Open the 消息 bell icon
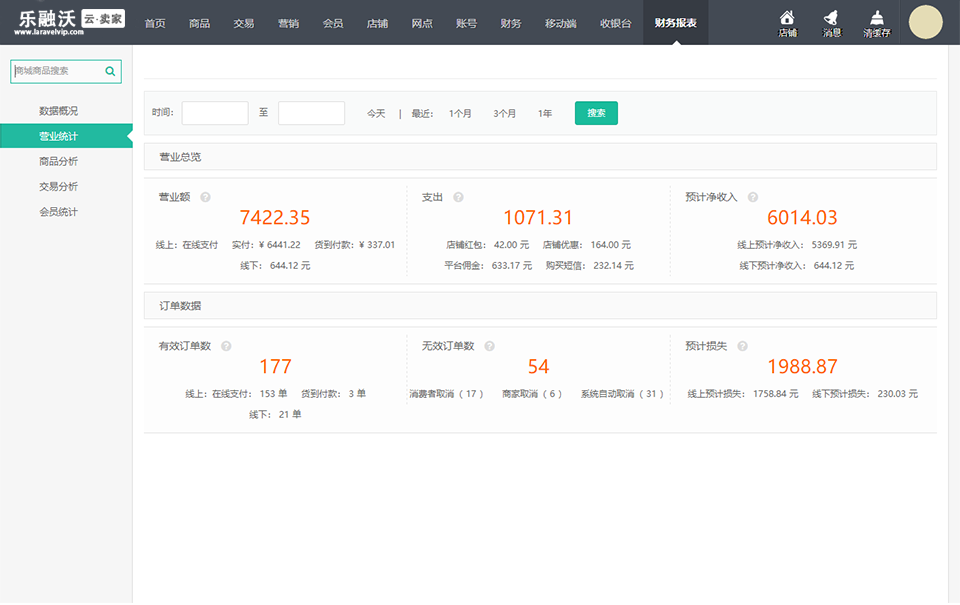This screenshot has width=960, height=605. [x=831, y=23]
